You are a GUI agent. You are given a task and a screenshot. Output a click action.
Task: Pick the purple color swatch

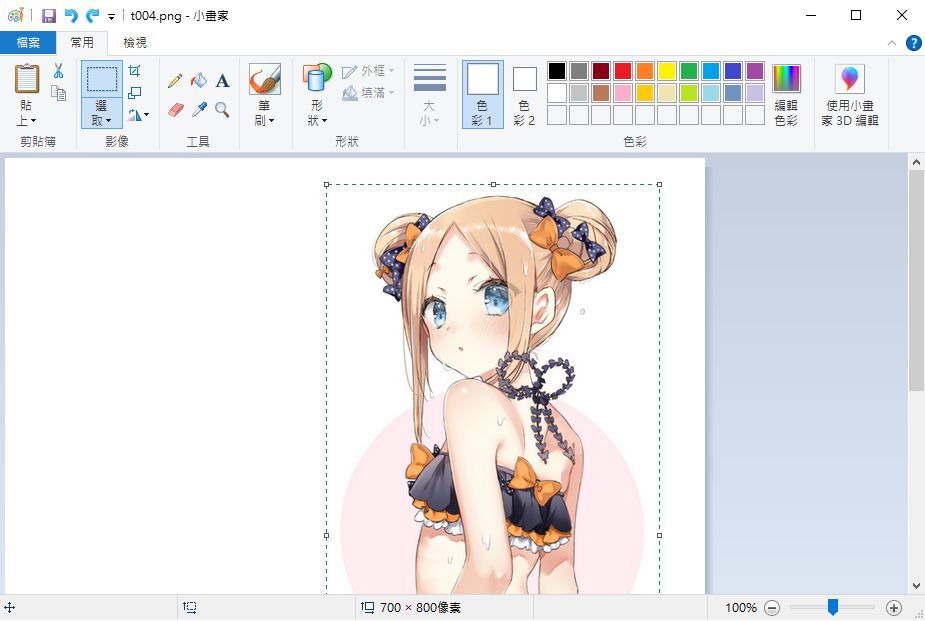(x=755, y=71)
